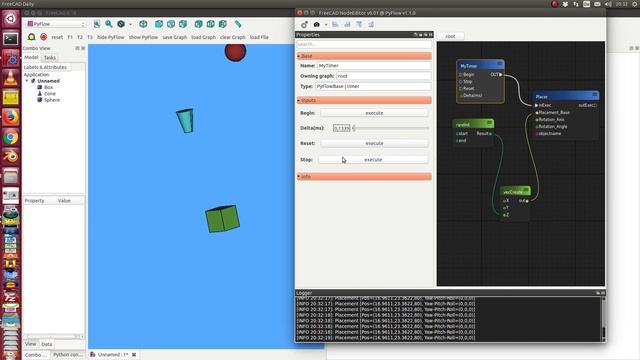
Task: Open Terminal from the Ubuntu dock
Action: (x=11, y=39)
